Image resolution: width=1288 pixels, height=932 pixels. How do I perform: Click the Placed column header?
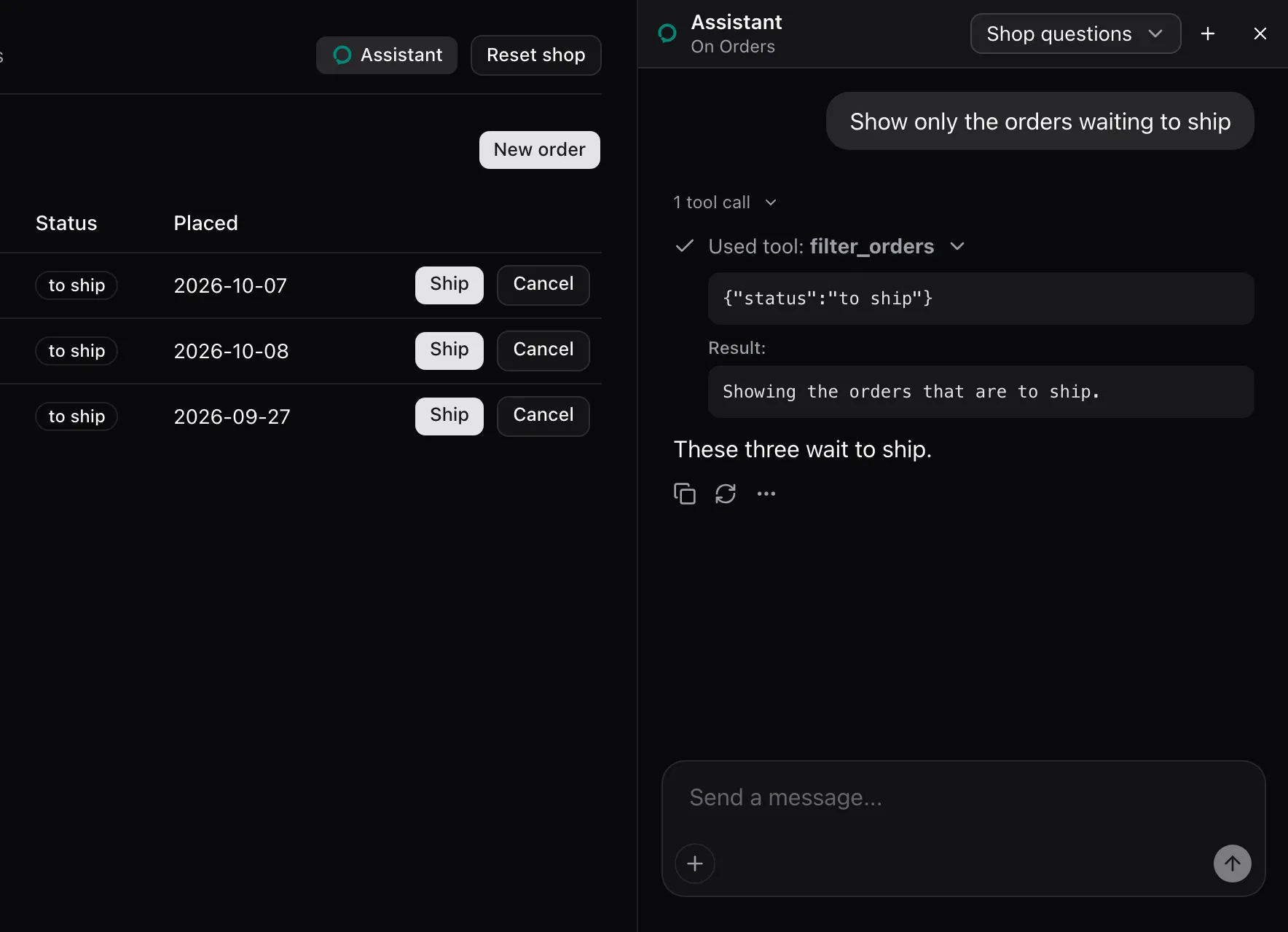point(205,223)
